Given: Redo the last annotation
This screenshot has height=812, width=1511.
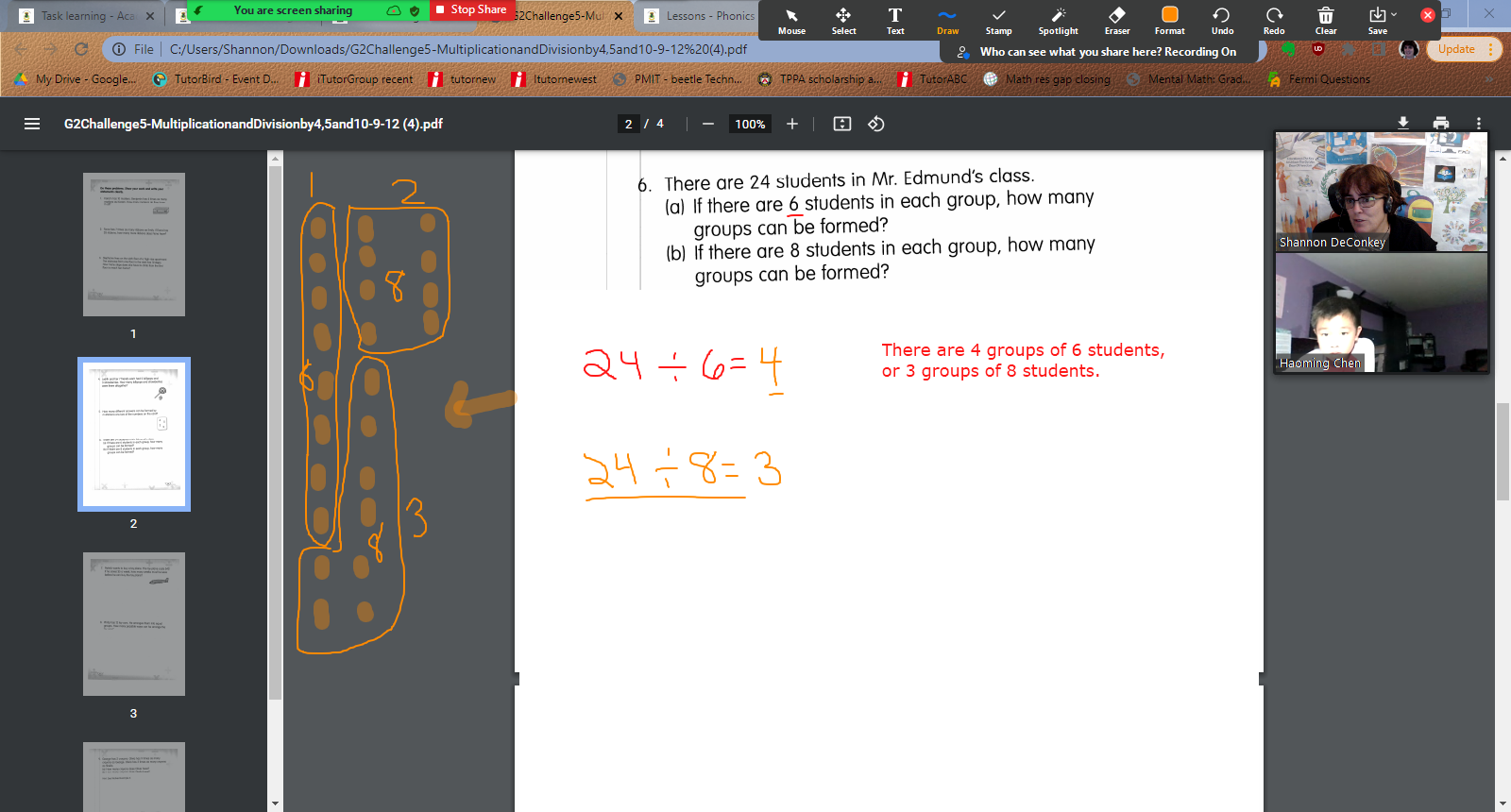Looking at the screenshot, I should click(1274, 21).
